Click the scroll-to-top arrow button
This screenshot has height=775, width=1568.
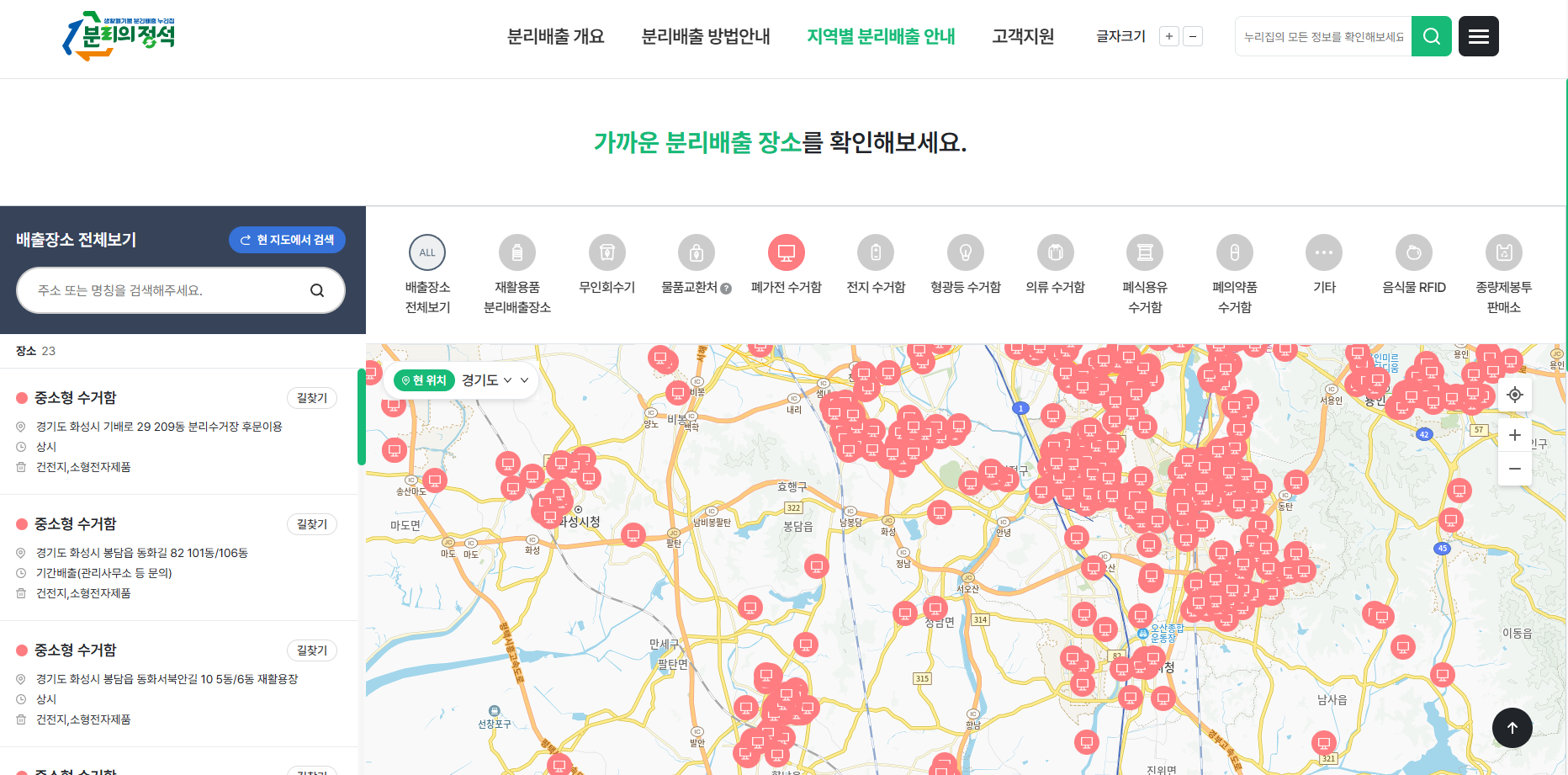[x=1512, y=728]
